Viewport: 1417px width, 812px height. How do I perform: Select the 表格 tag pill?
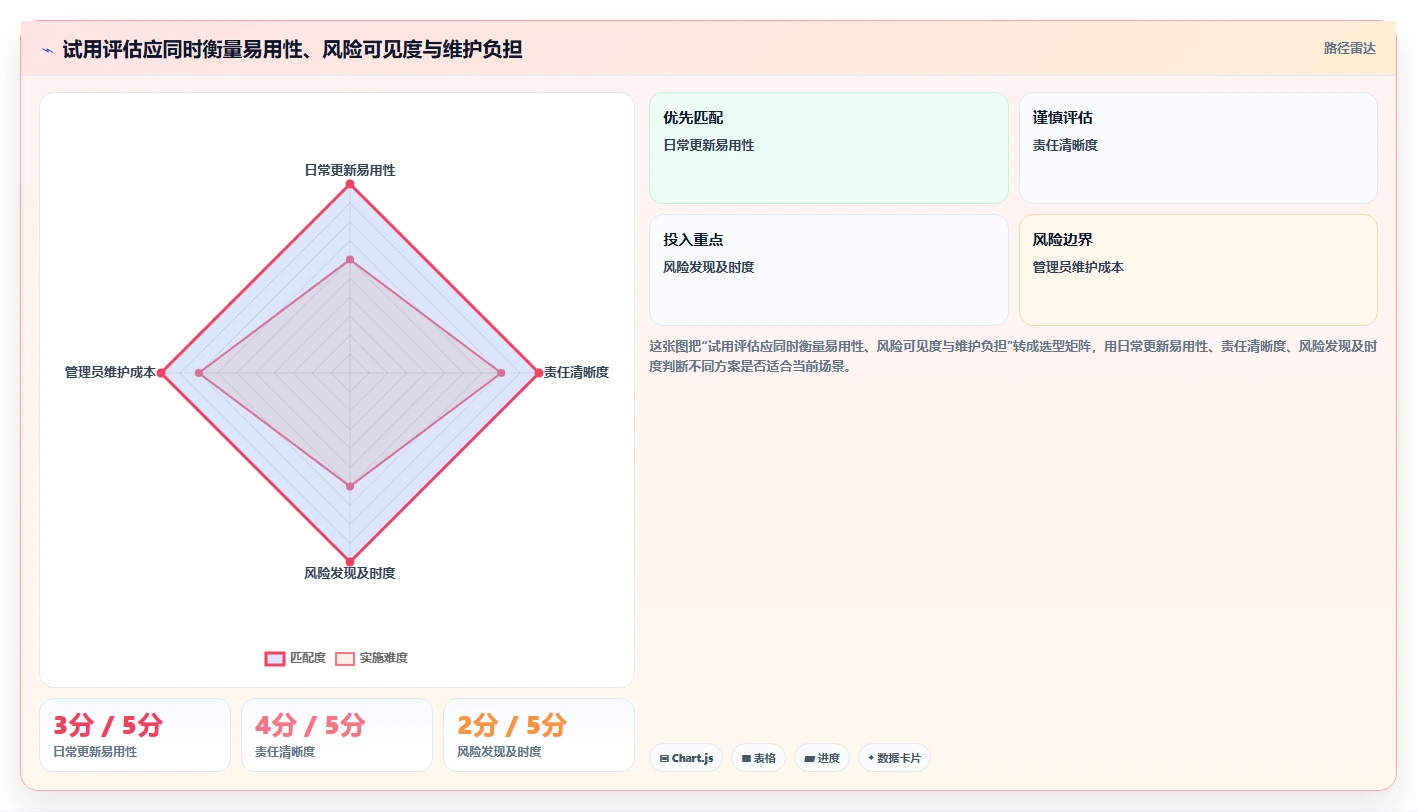click(x=759, y=758)
